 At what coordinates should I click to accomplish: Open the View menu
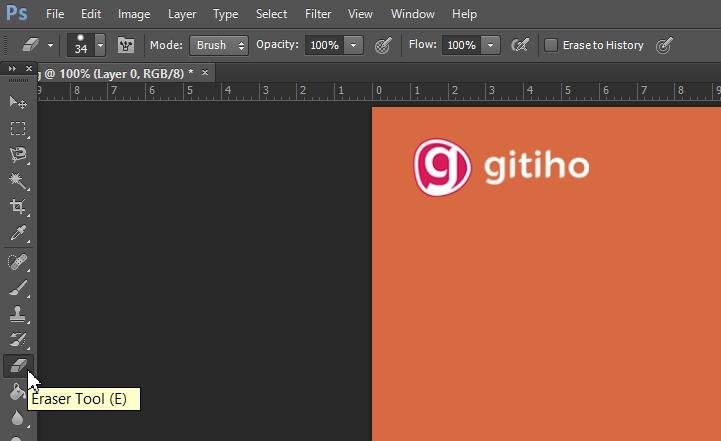tap(360, 14)
